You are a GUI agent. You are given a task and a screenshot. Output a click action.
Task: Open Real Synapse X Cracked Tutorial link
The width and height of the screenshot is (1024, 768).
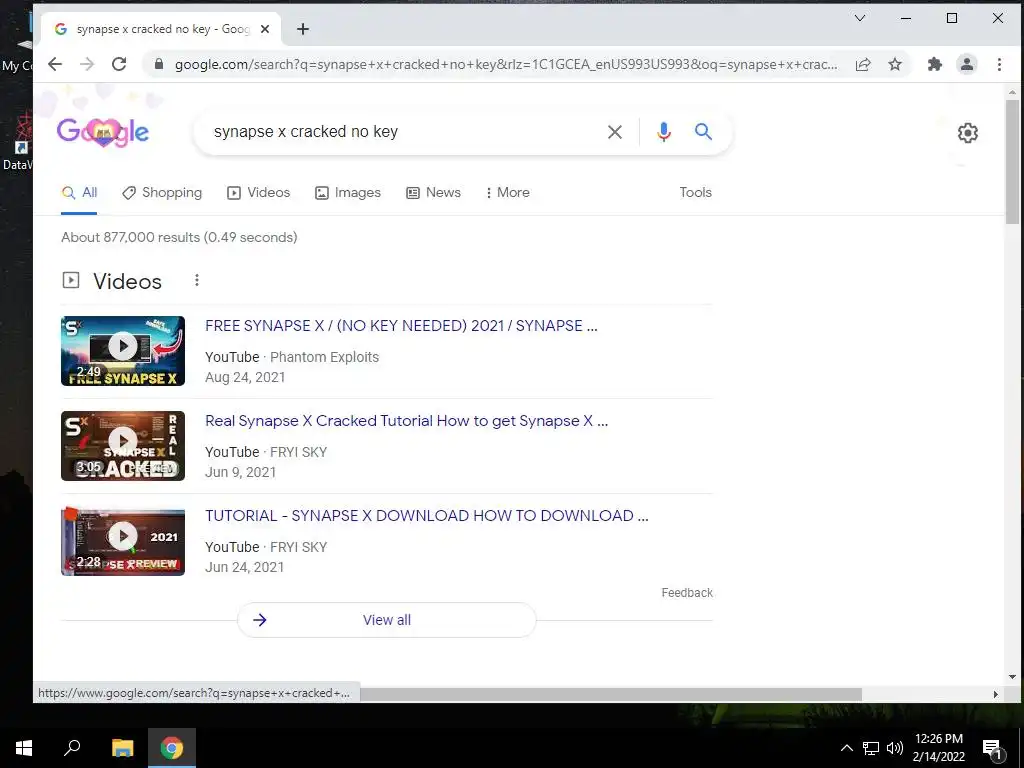coord(406,421)
